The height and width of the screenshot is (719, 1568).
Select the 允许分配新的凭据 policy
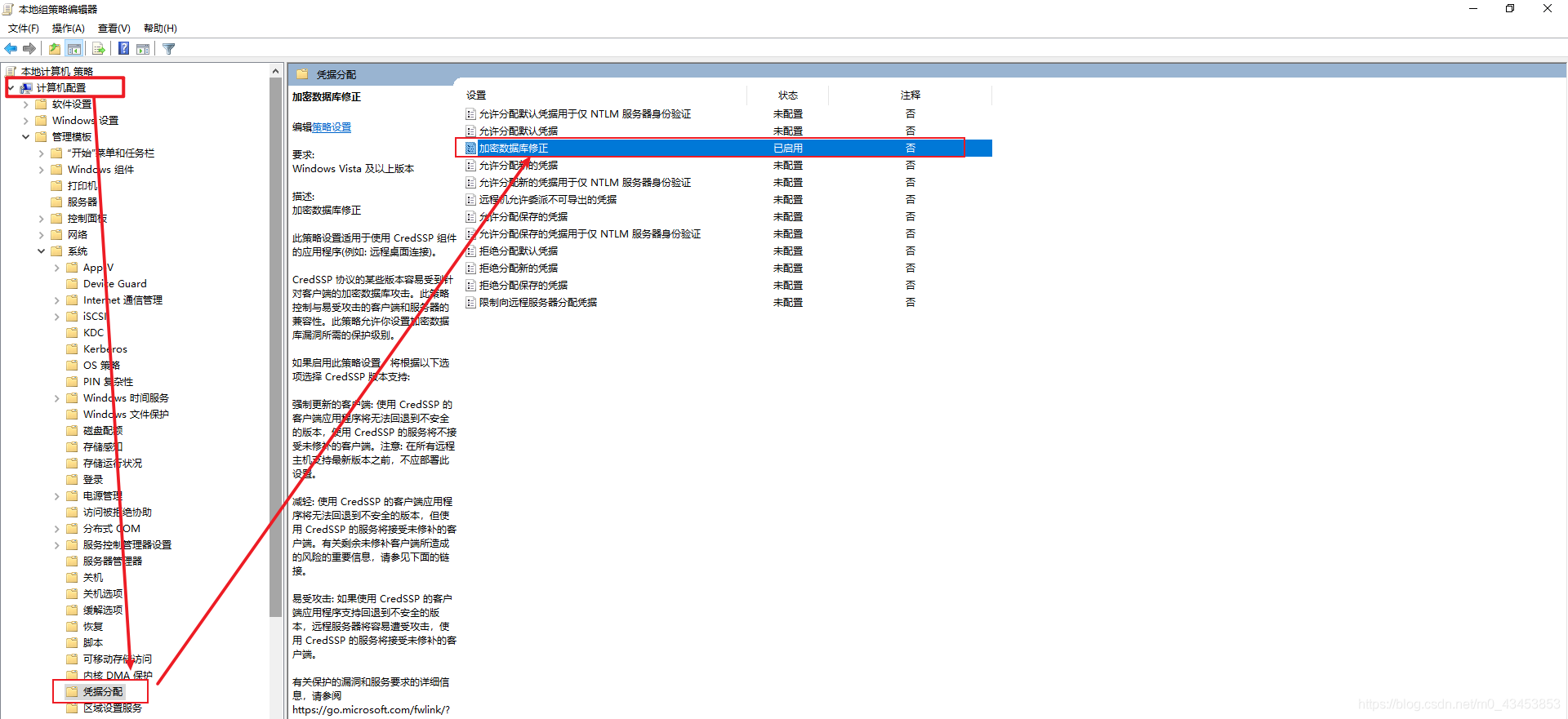point(519,166)
